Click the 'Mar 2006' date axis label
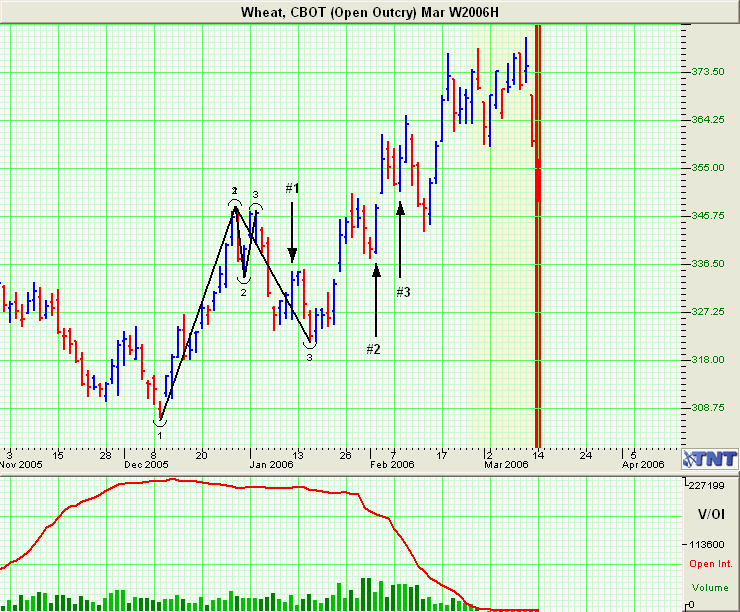Image resolution: width=740 pixels, height=612 pixels. (506, 465)
